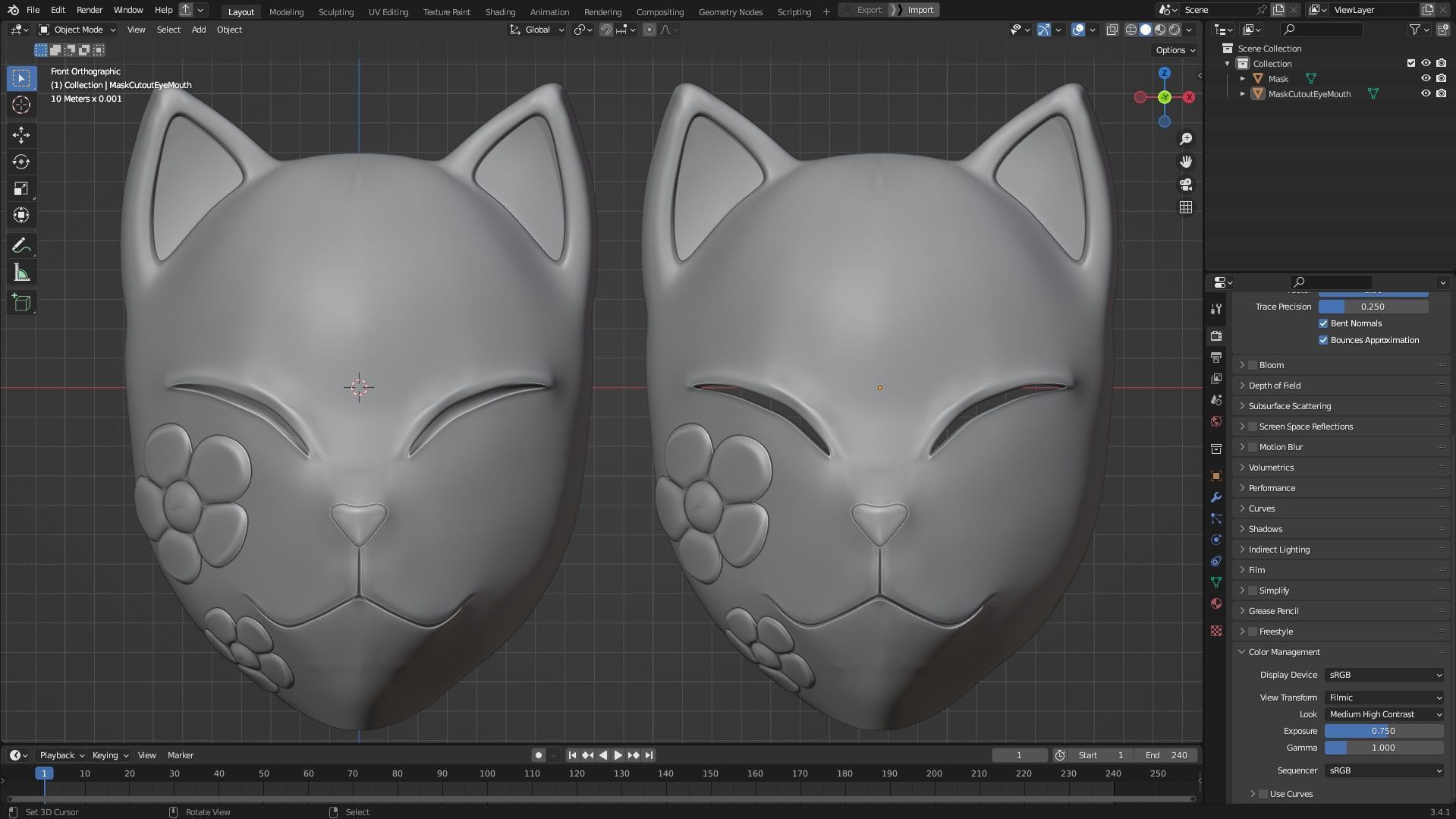Open the File menu
Viewport: 1456px width, 819px height.
pyautogui.click(x=33, y=10)
